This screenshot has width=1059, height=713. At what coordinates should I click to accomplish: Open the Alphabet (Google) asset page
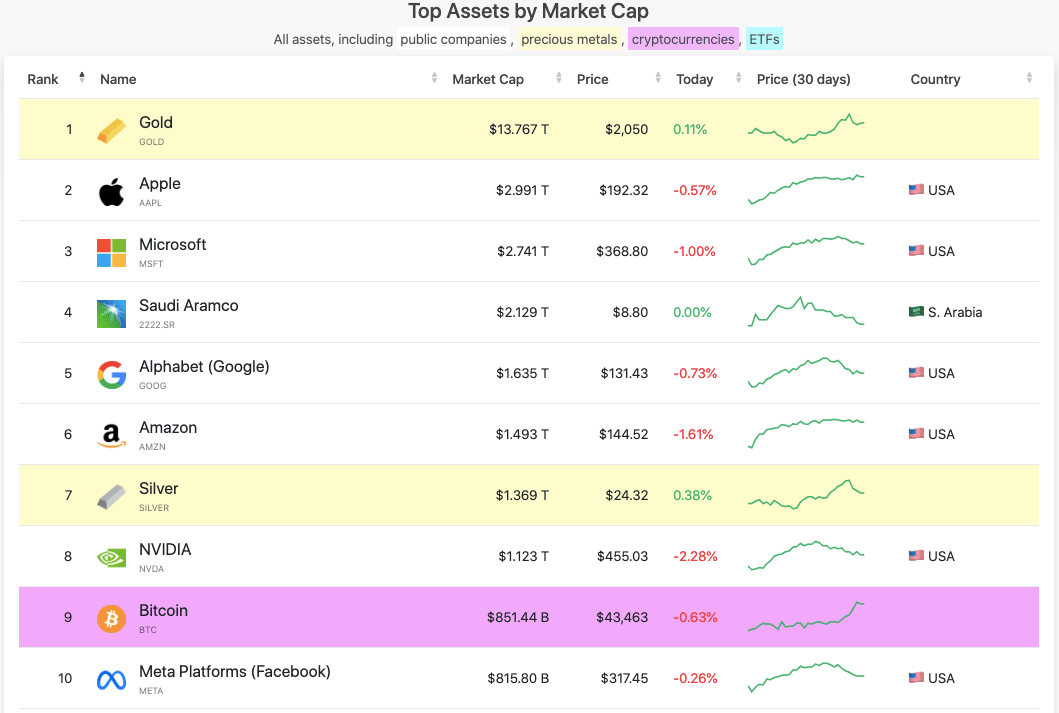tap(204, 367)
